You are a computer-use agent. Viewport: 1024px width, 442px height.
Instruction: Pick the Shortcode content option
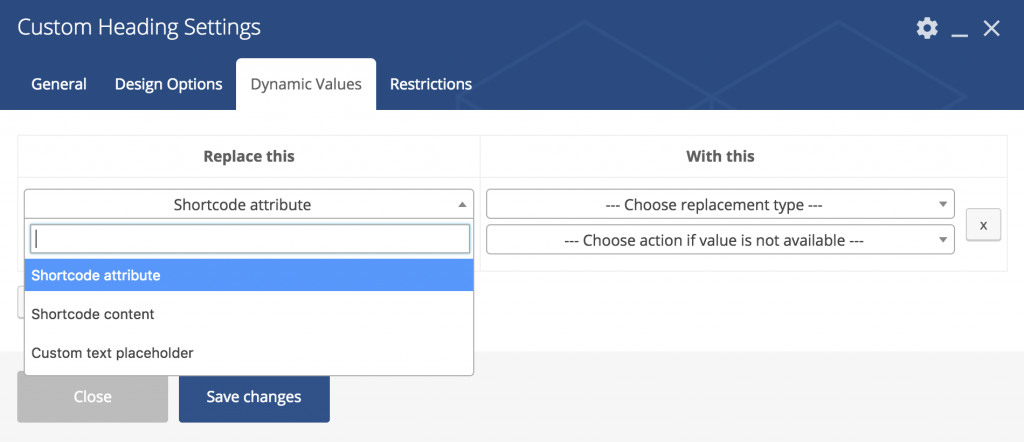tap(249, 314)
